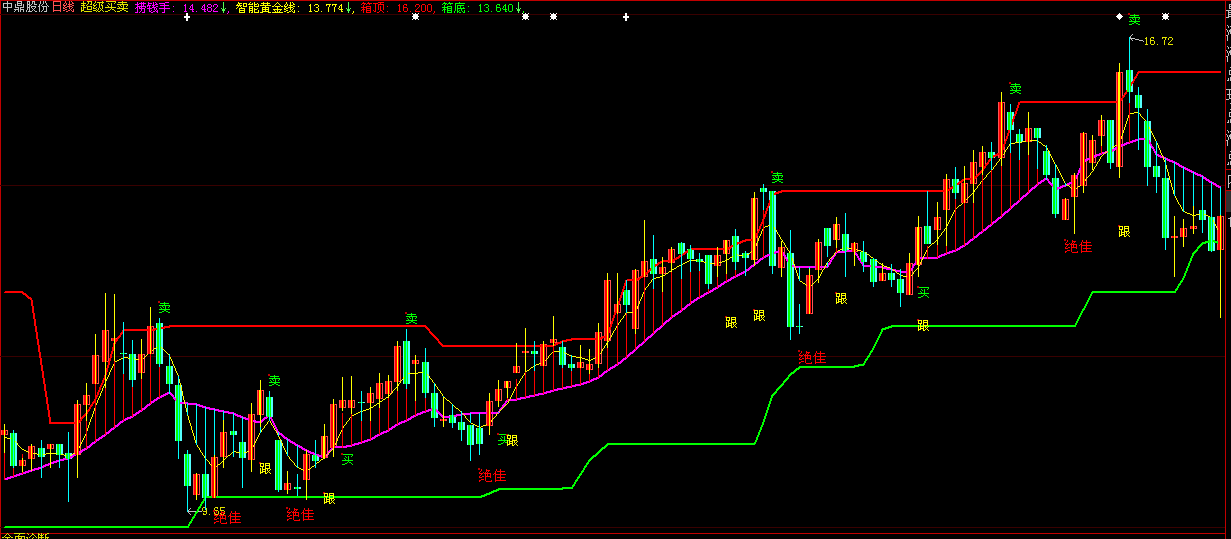Click the green 买 signal right of 跟 at bottom-left
Screen dimensions: 1231x539
tap(348, 459)
